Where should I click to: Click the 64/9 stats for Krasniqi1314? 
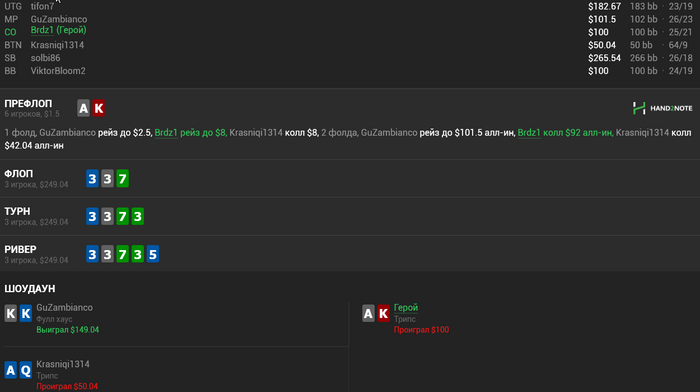click(x=678, y=45)
